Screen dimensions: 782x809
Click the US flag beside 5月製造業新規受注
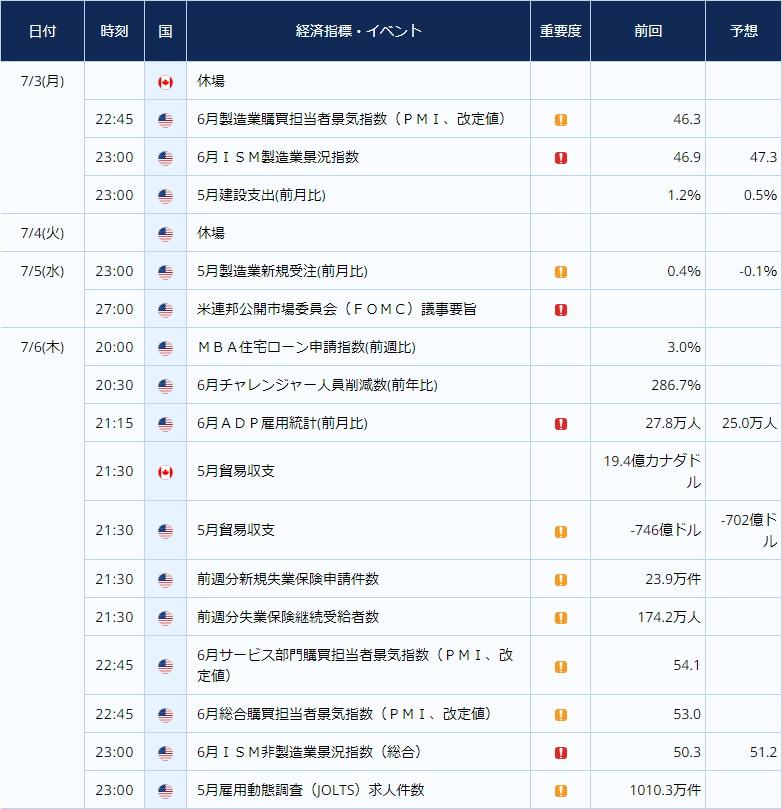pos(165,272)
